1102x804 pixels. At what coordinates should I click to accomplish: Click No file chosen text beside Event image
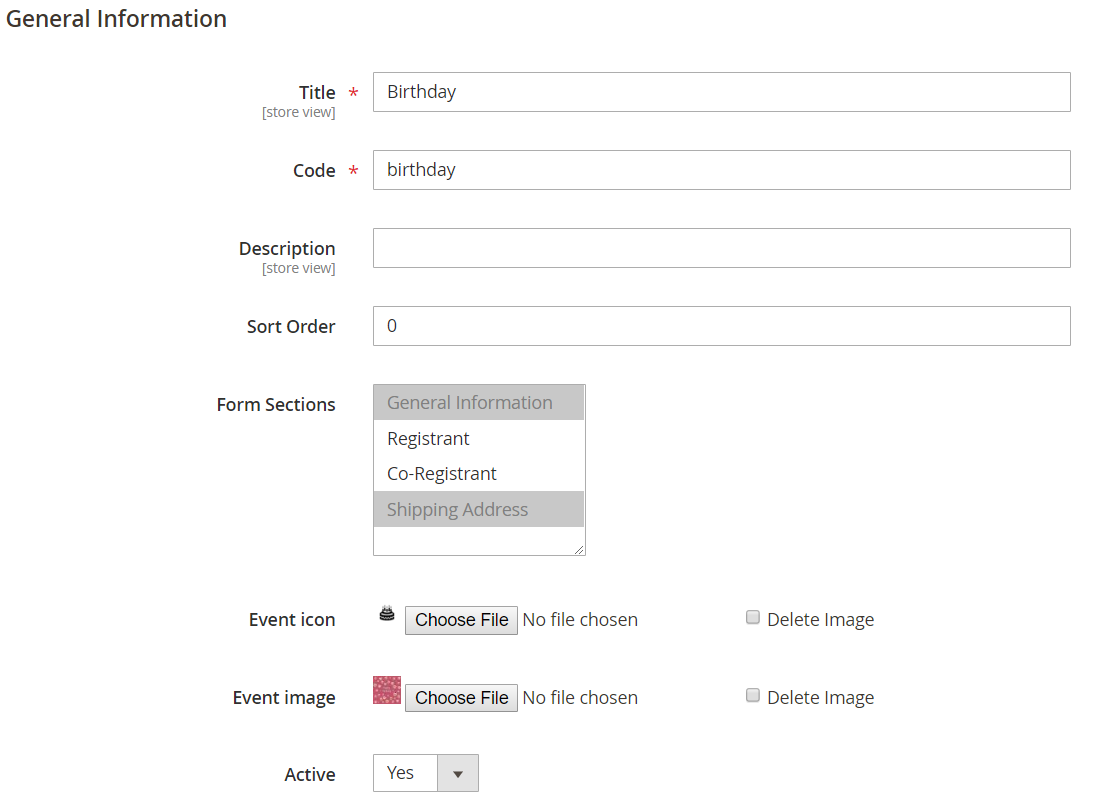click(580, 698)
